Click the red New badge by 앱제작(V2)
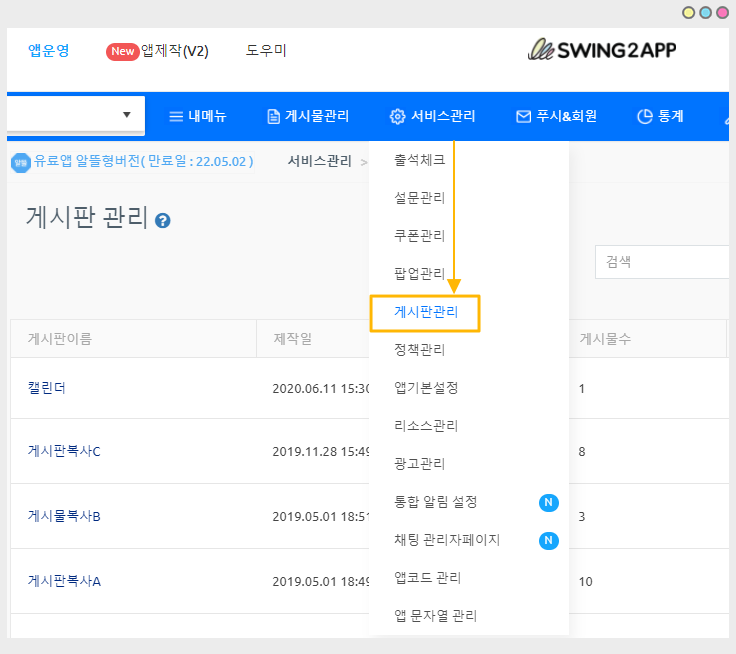 (x=122, y=51)
